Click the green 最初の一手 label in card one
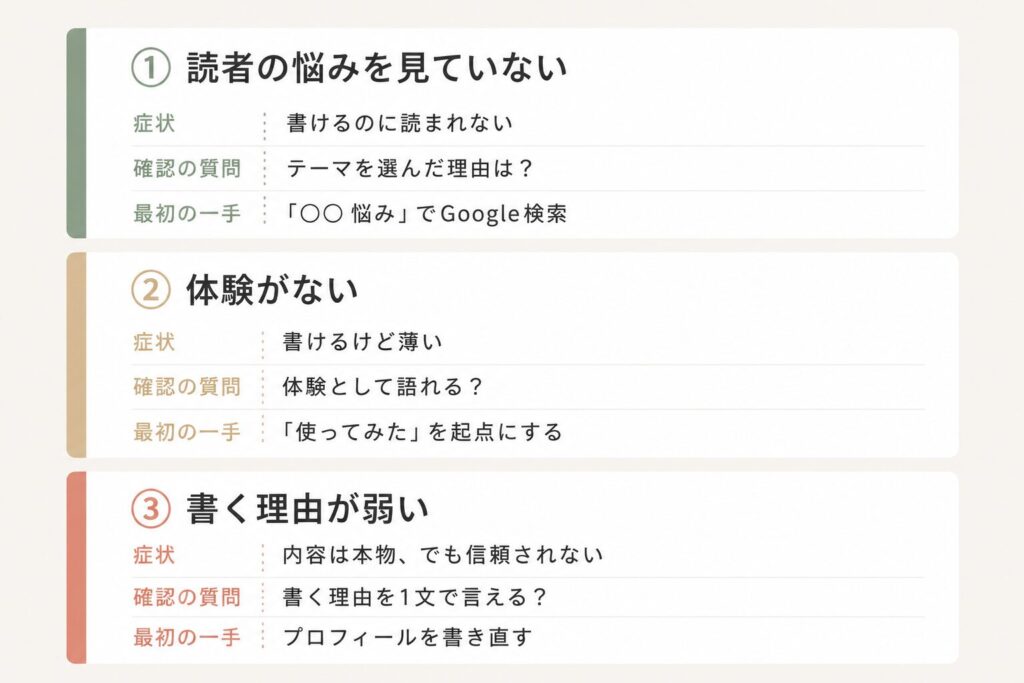1024x683 pixels. point(187,214)
